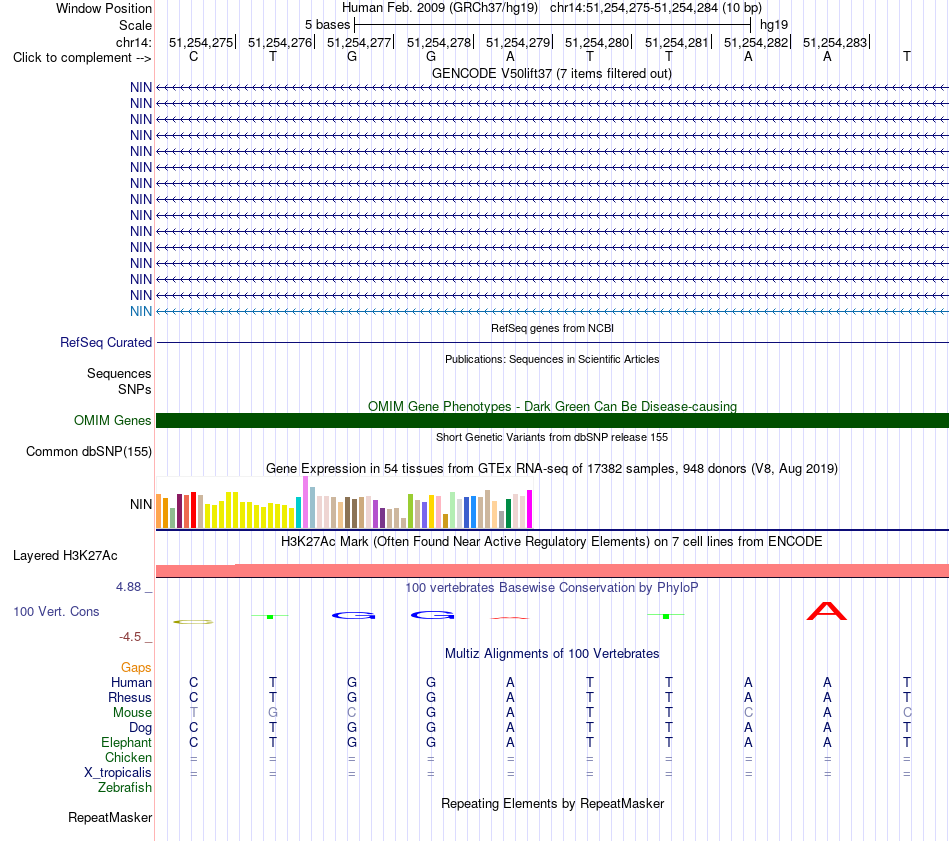
Task: Click the pink H3K27Ac signal bar
Action: point(552,571)
